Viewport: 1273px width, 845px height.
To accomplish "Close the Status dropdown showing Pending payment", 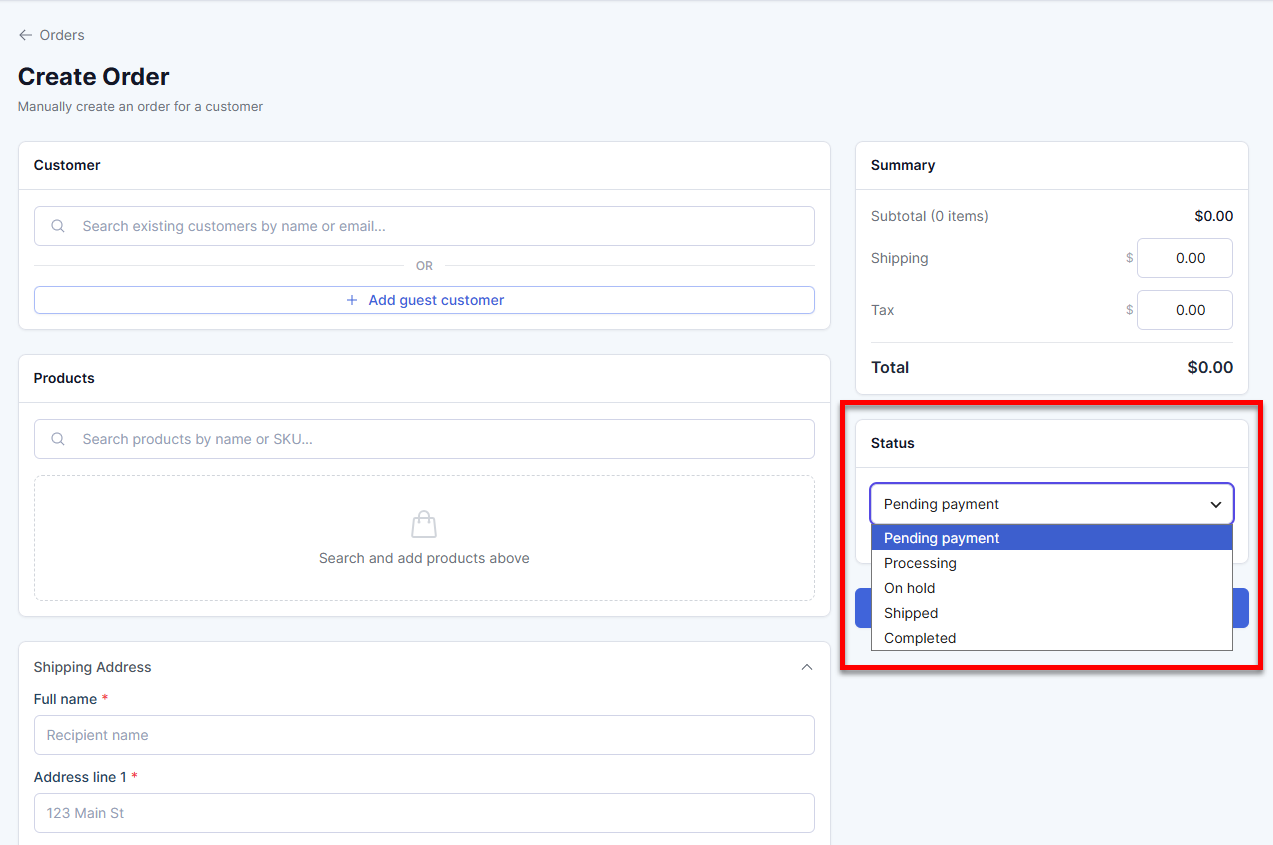I will tap(1052, 504).
